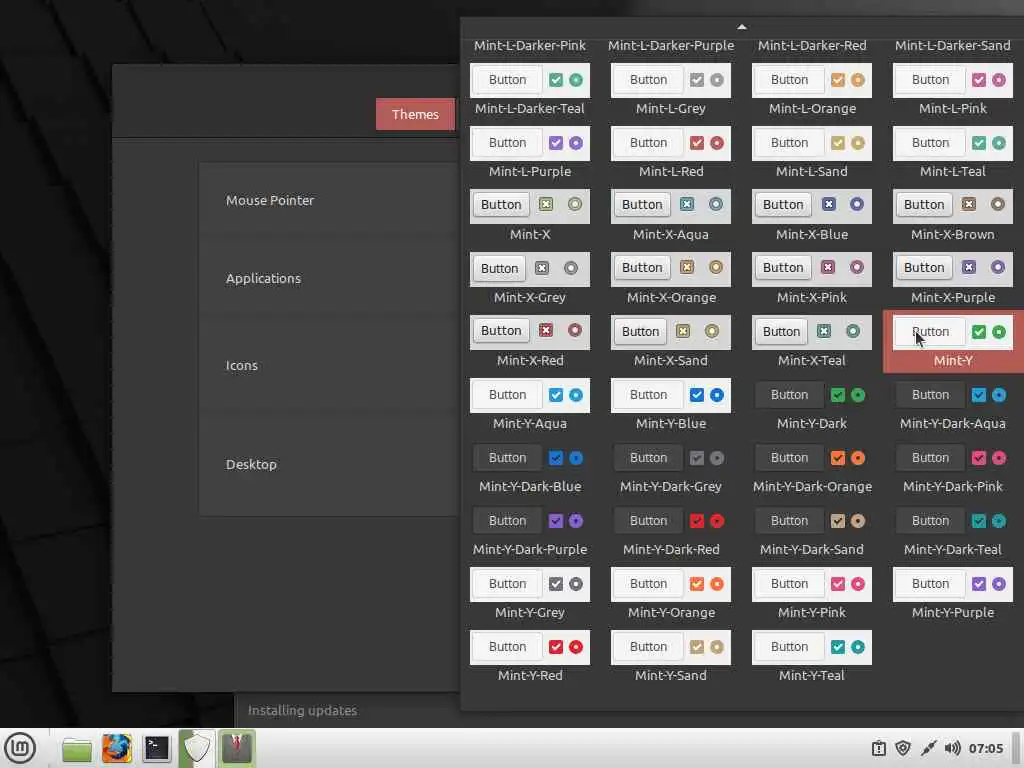Open the Linux Mint menu button
The width and height of the screenshot is (1024, 768).
[20, 748]
